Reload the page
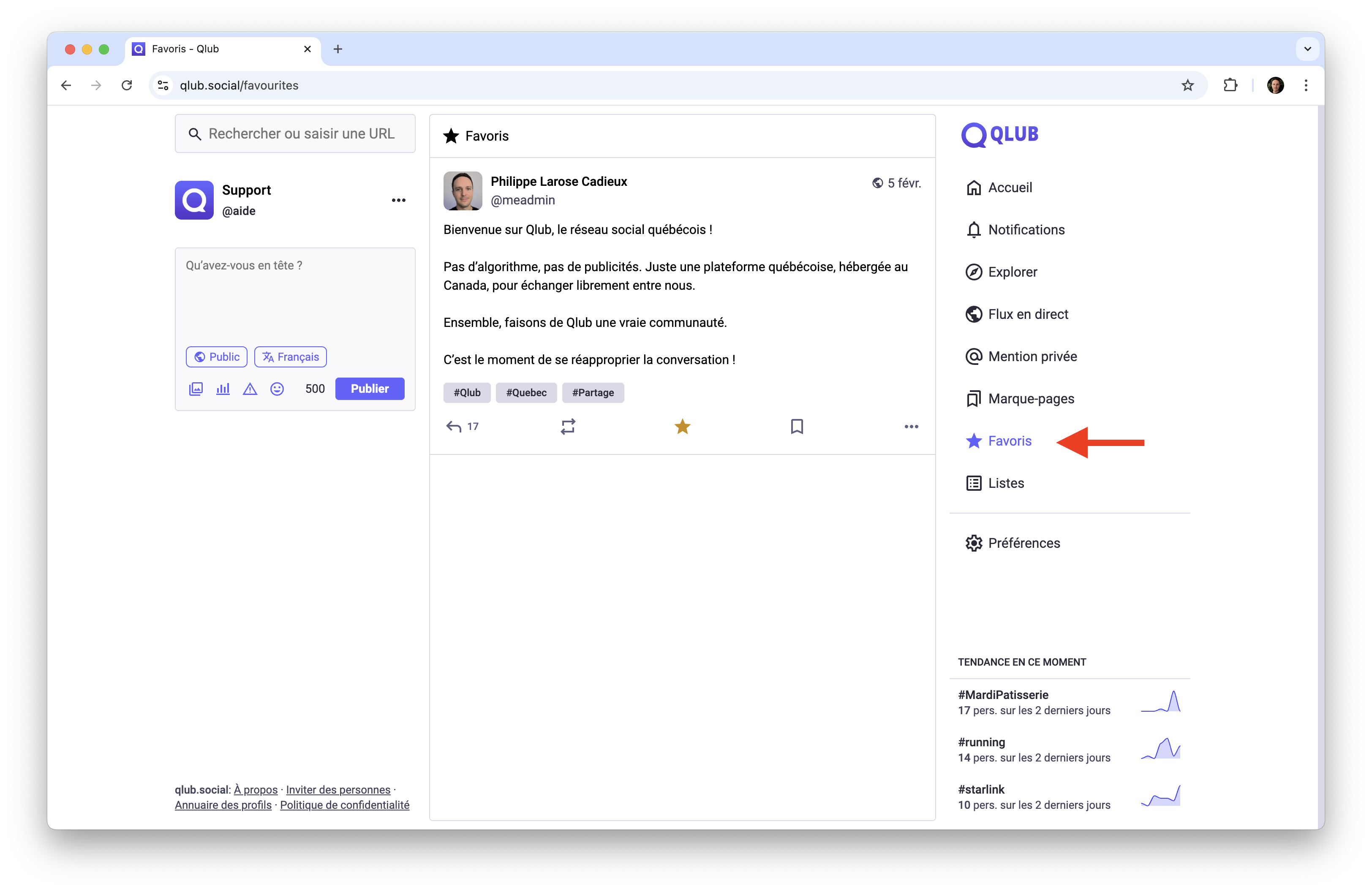The height and width of the screenshot is (892, 1372). click(127, 85)
